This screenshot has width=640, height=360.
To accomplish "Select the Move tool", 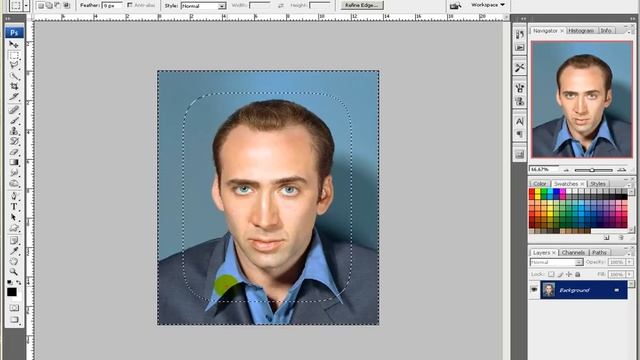I will (x=14, y=44).
